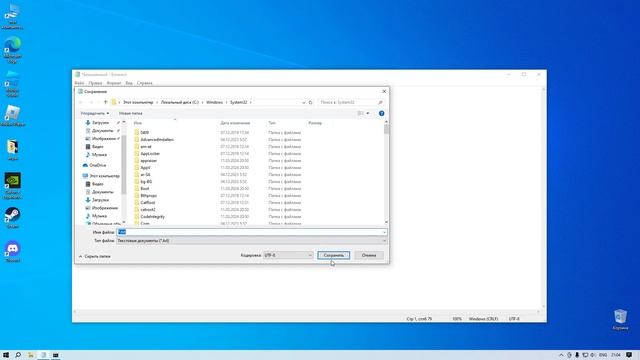Change folder view with the view icon
The image size is (640, 360).
coord(361,113)
